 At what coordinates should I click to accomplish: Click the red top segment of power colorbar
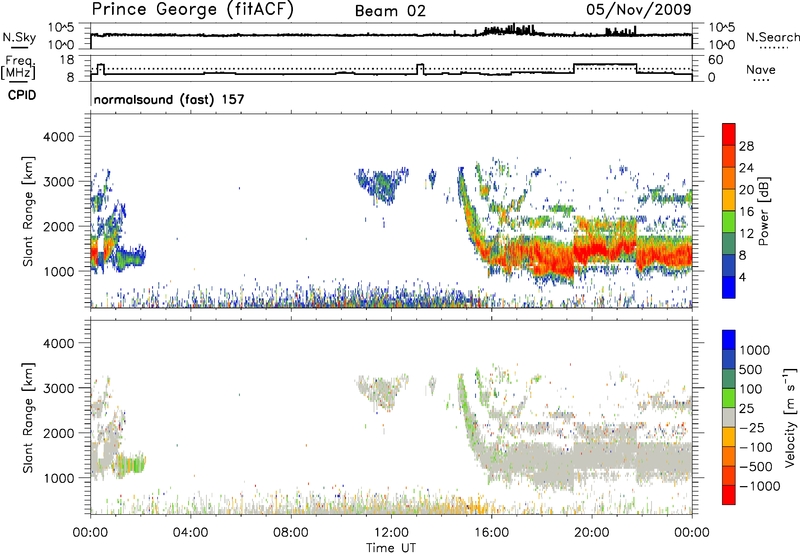[x=729, y=135]
